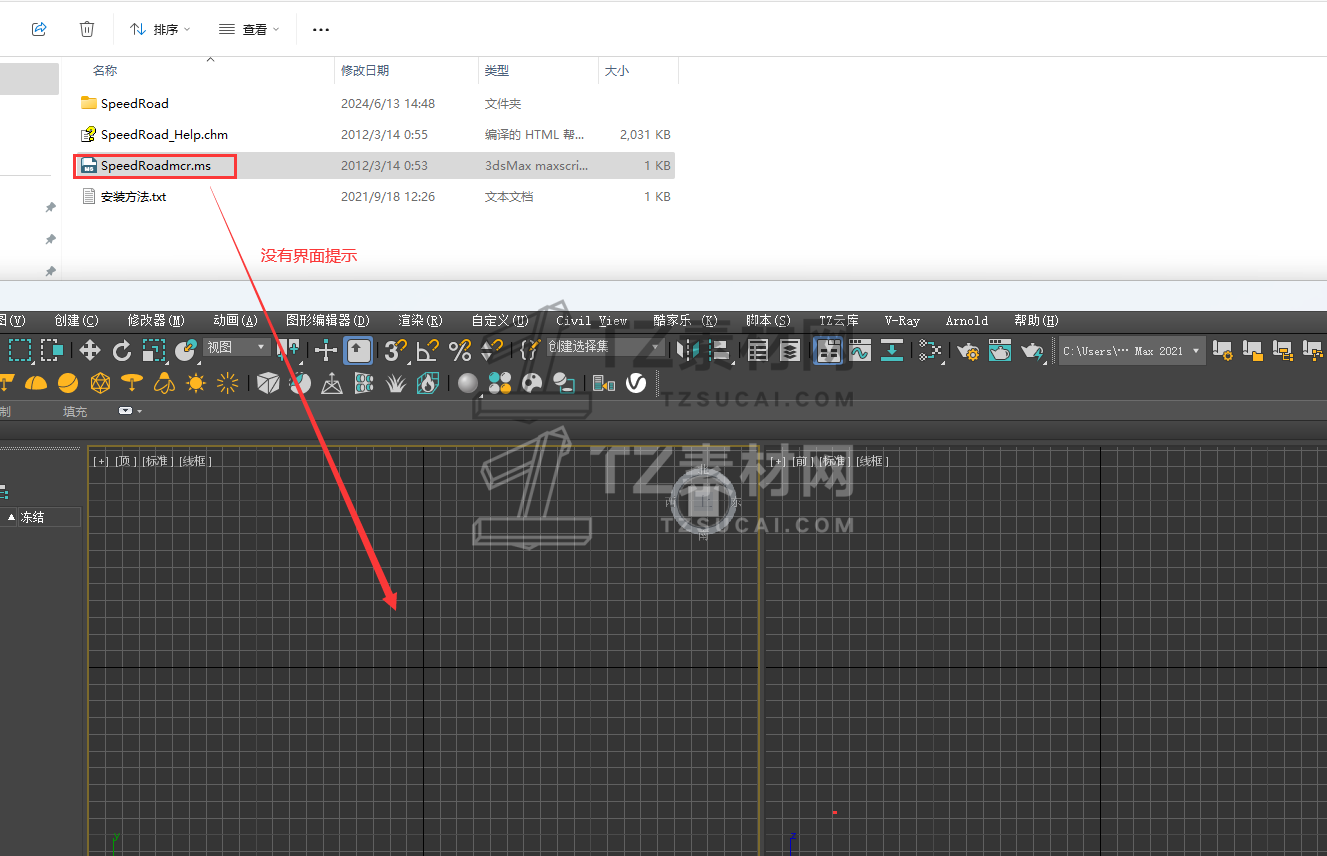Select the 填充 ribbon tab
The image size is (1327, 856).
point(75,412)
